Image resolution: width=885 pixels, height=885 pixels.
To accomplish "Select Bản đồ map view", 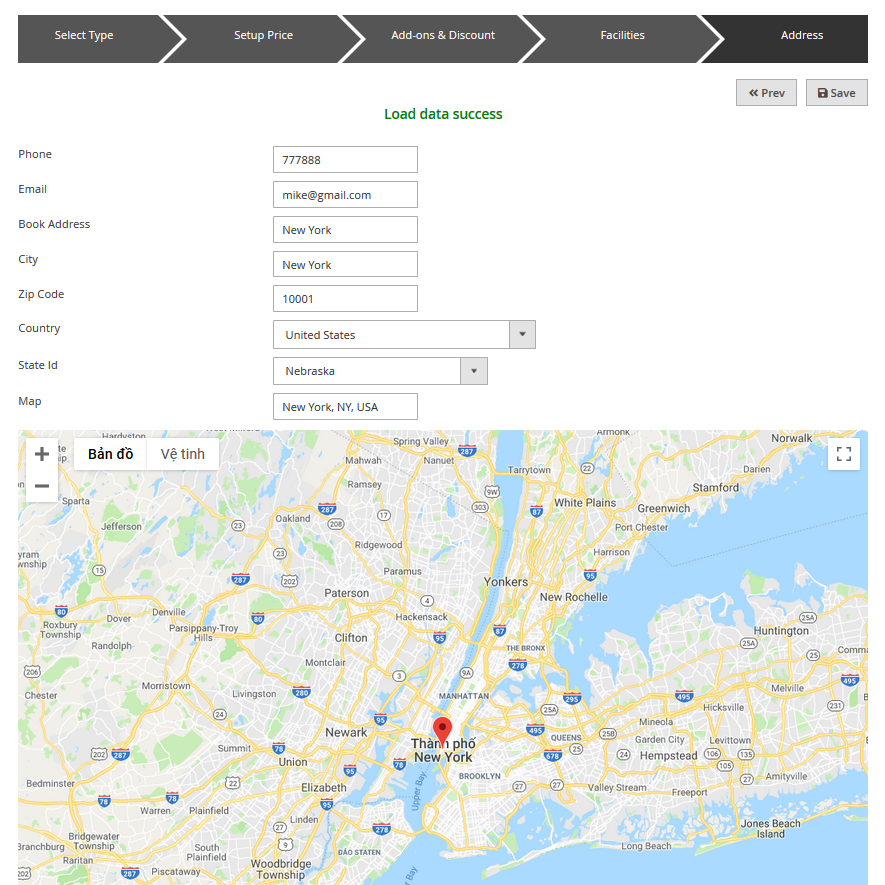I will point(110,454).
